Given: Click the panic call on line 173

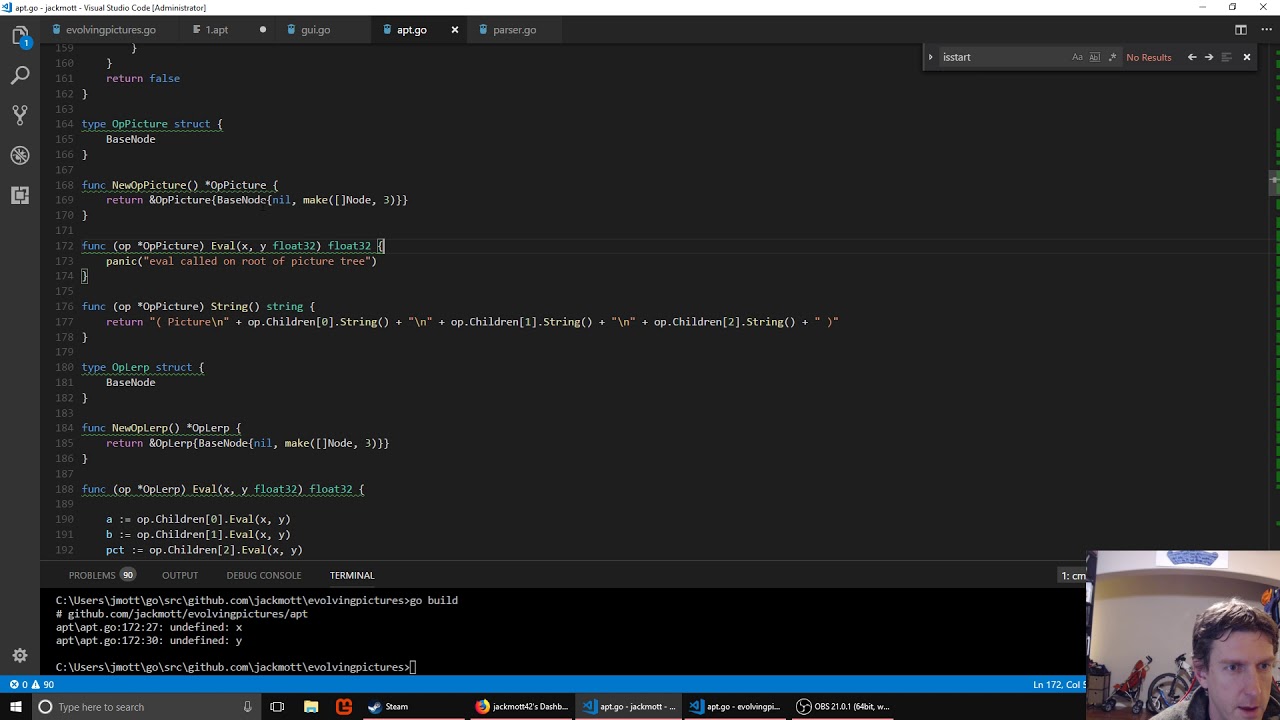Looking at the screenshot, I should (x=241, y=261).
